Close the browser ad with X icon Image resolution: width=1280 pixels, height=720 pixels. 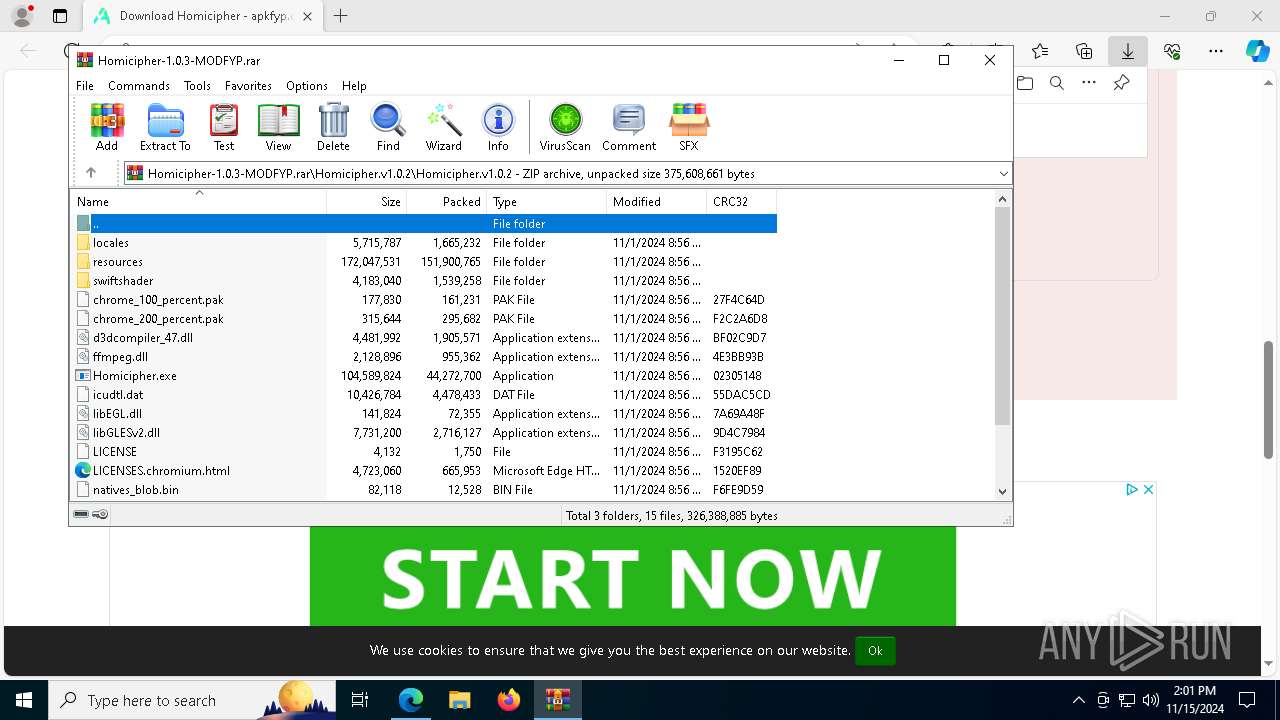1148,489
